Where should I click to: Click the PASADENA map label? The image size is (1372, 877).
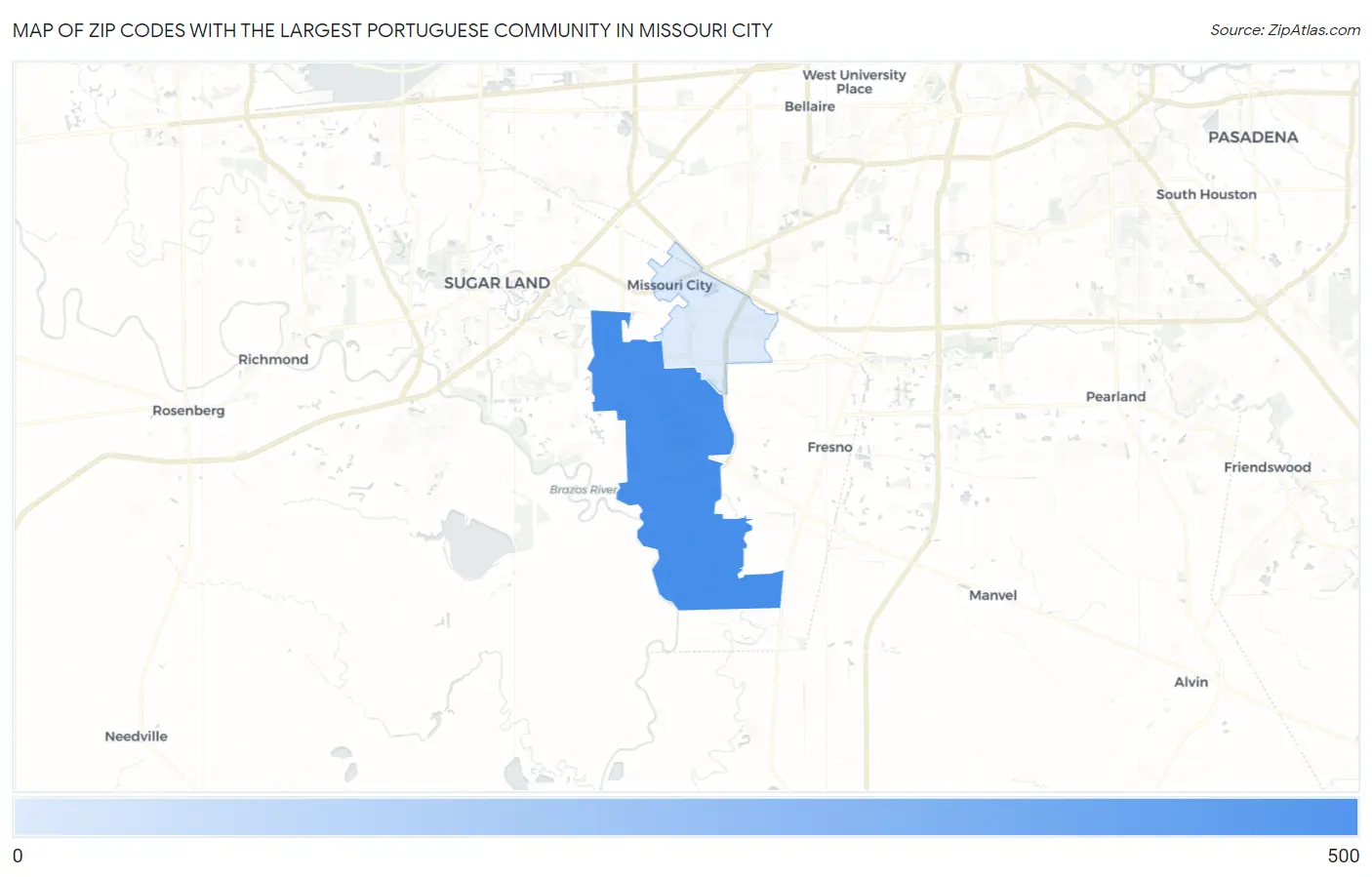click(x=1253, y=138)
